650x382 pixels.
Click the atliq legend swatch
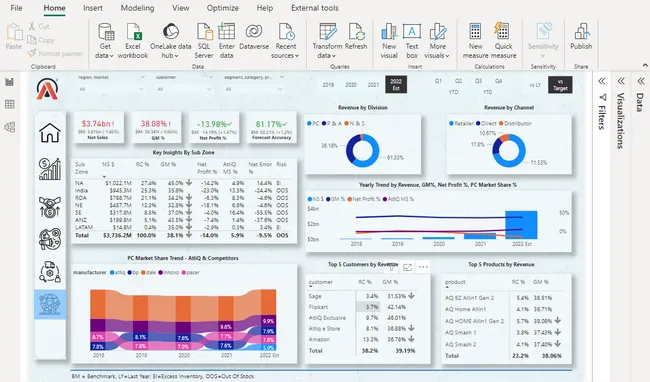(112, 273)
